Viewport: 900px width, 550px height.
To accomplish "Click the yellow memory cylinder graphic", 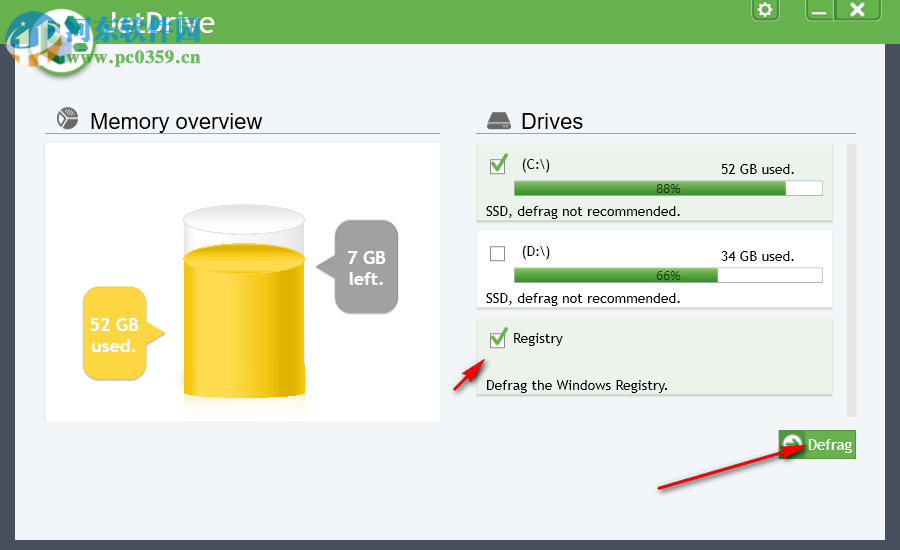I will click(x=244, y=301).
